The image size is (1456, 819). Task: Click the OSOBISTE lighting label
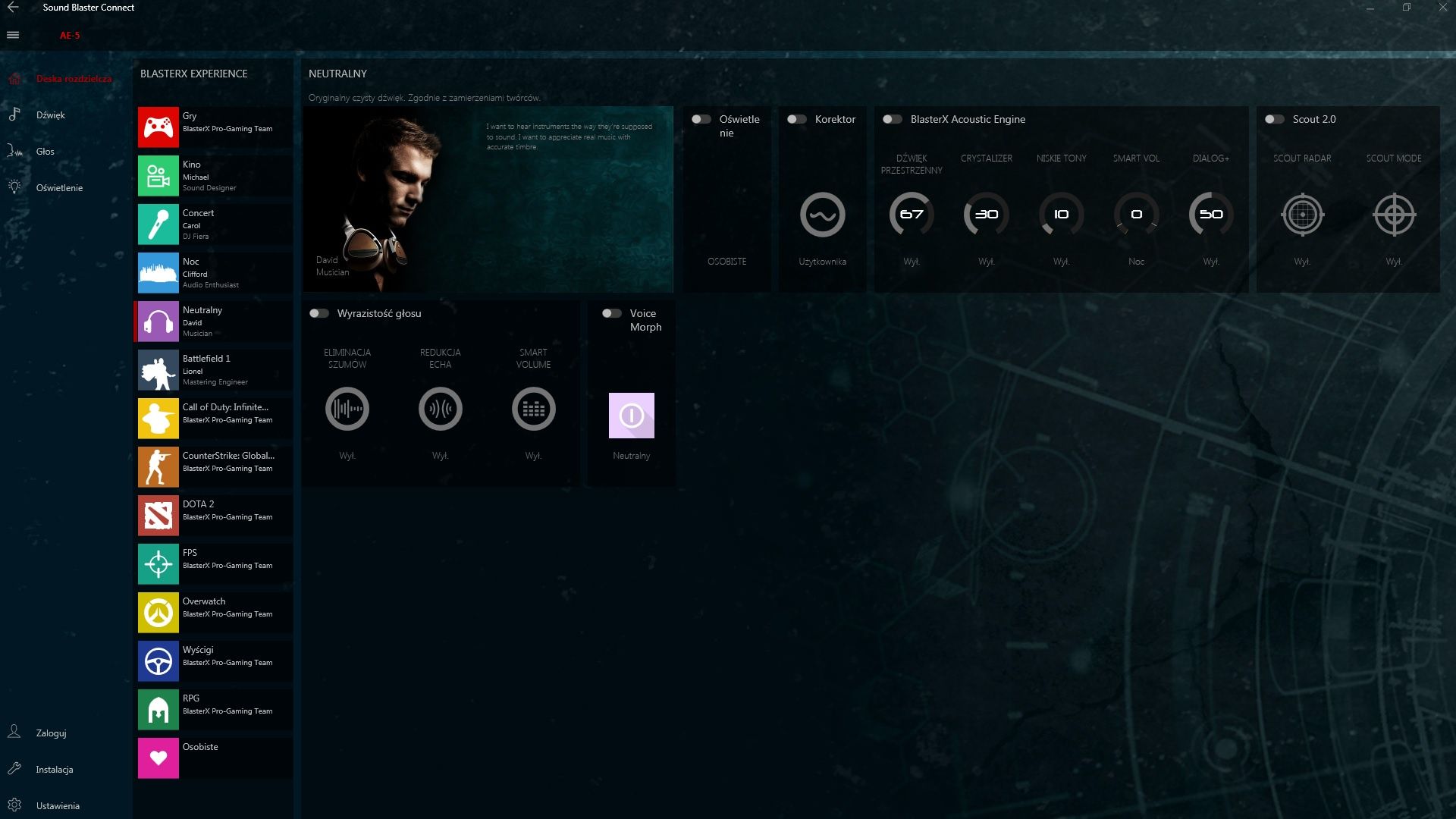coord(726,262)
